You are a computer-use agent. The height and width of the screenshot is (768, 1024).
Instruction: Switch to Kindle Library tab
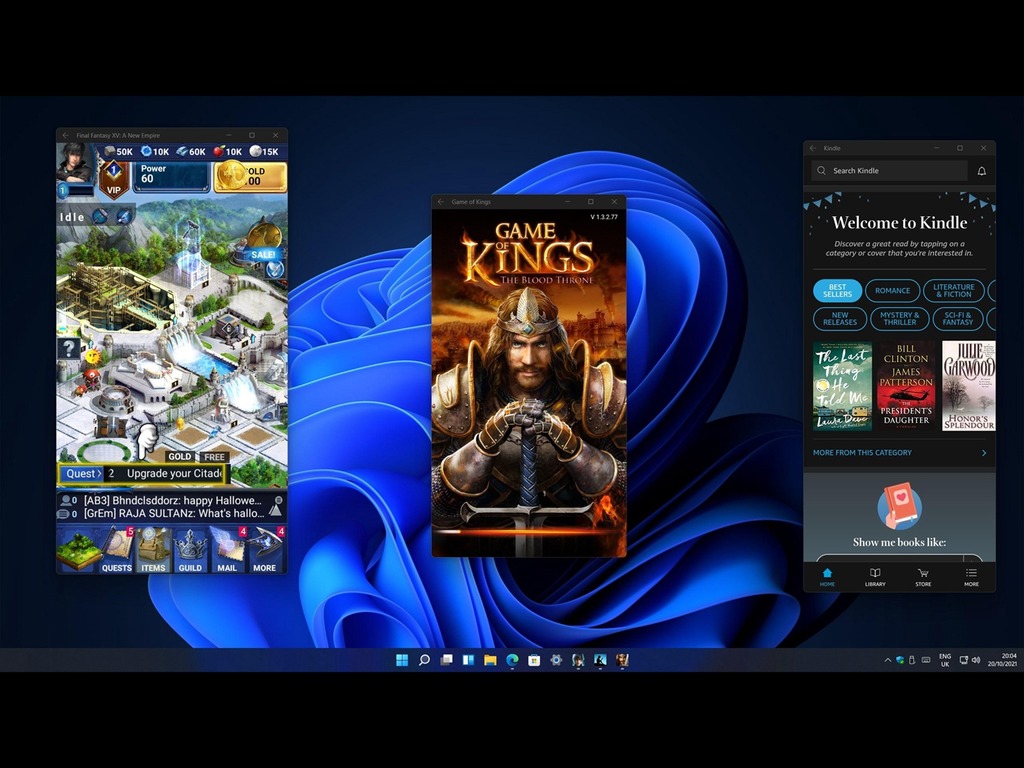click(875, 577)
